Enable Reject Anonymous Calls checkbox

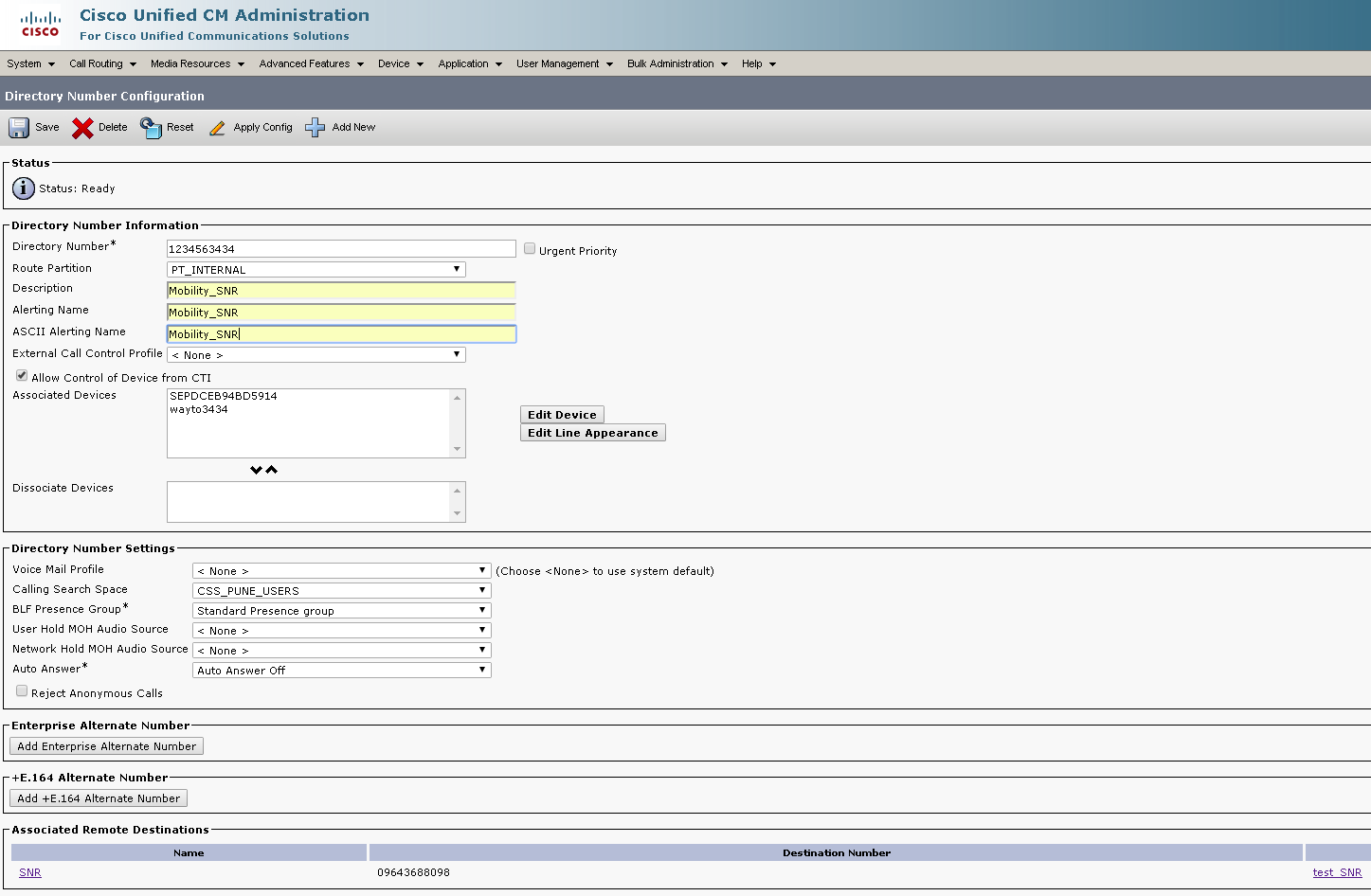[x=22, y=691]
